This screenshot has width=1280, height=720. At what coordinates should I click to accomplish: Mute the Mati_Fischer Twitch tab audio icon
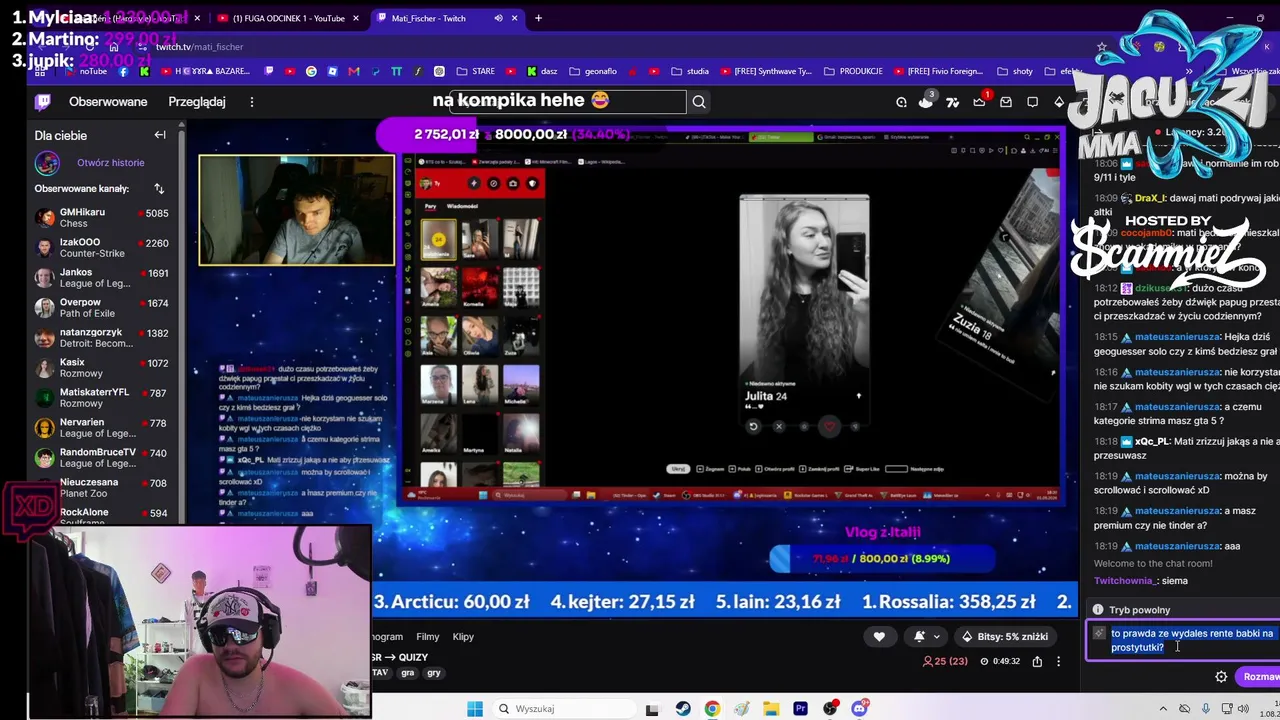[x=498, y=18]
